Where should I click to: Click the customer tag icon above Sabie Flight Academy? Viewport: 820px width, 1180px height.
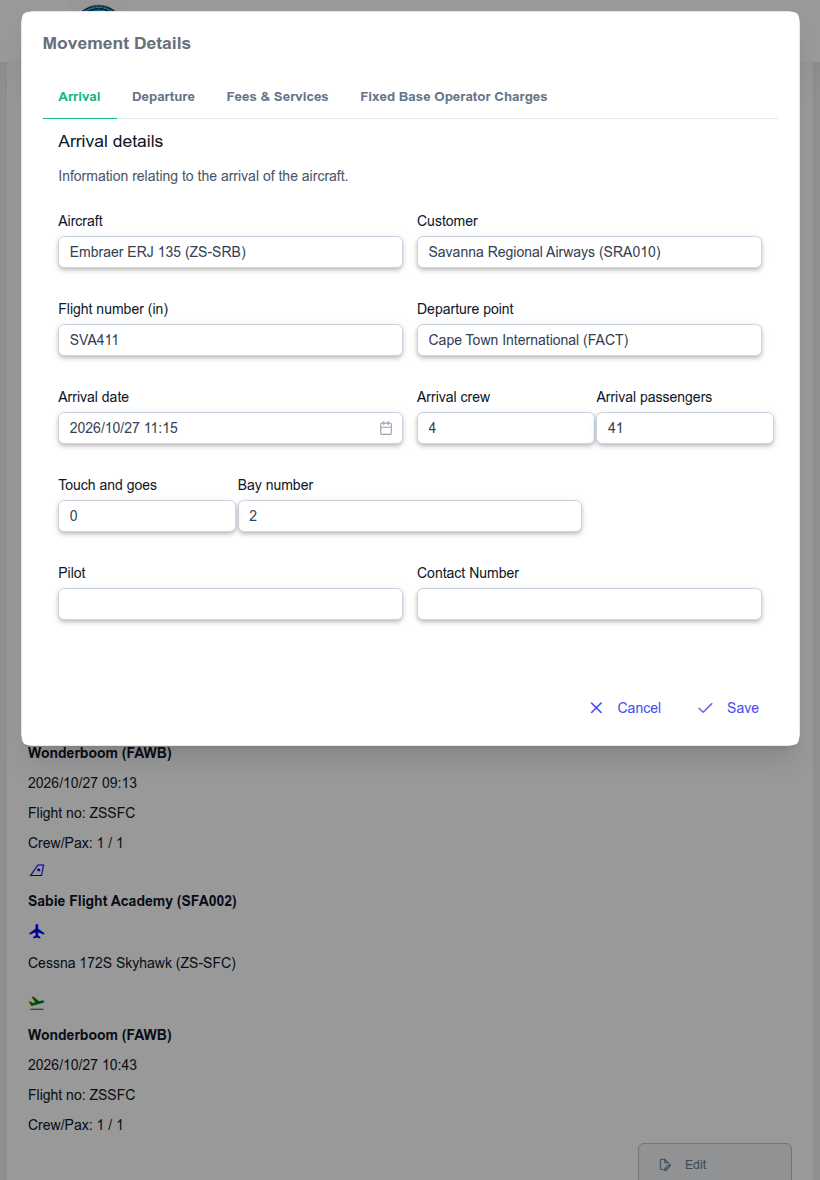(x=37, y=871)
